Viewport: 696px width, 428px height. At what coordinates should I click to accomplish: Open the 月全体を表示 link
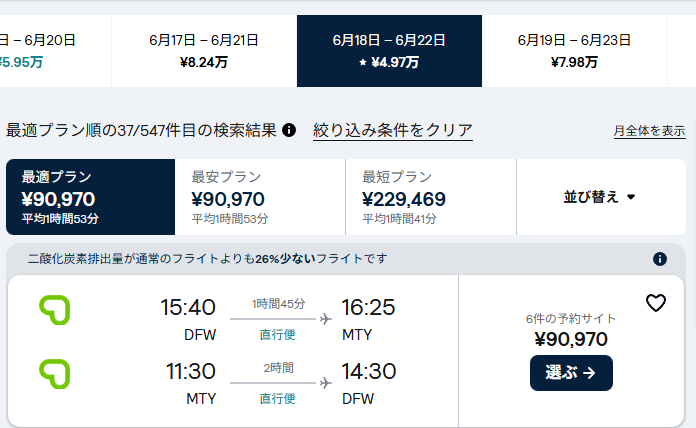coord(649,131)
